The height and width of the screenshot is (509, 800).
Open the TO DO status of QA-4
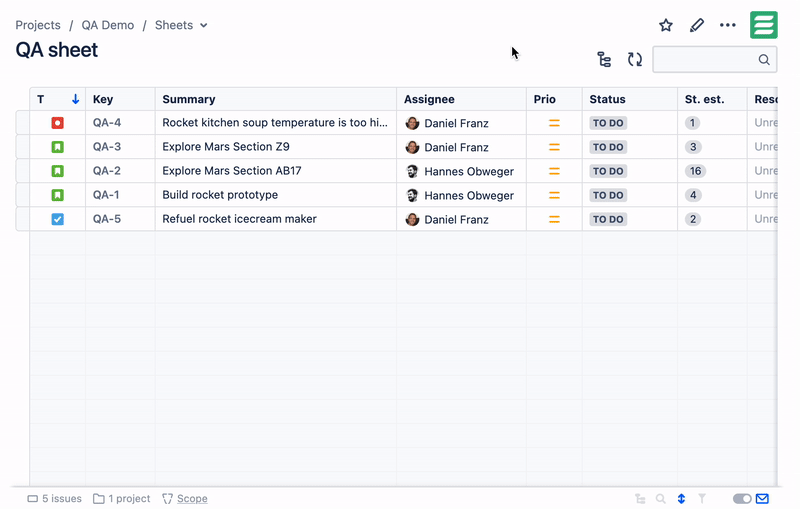pyautogui.click(x=608, y=123)
